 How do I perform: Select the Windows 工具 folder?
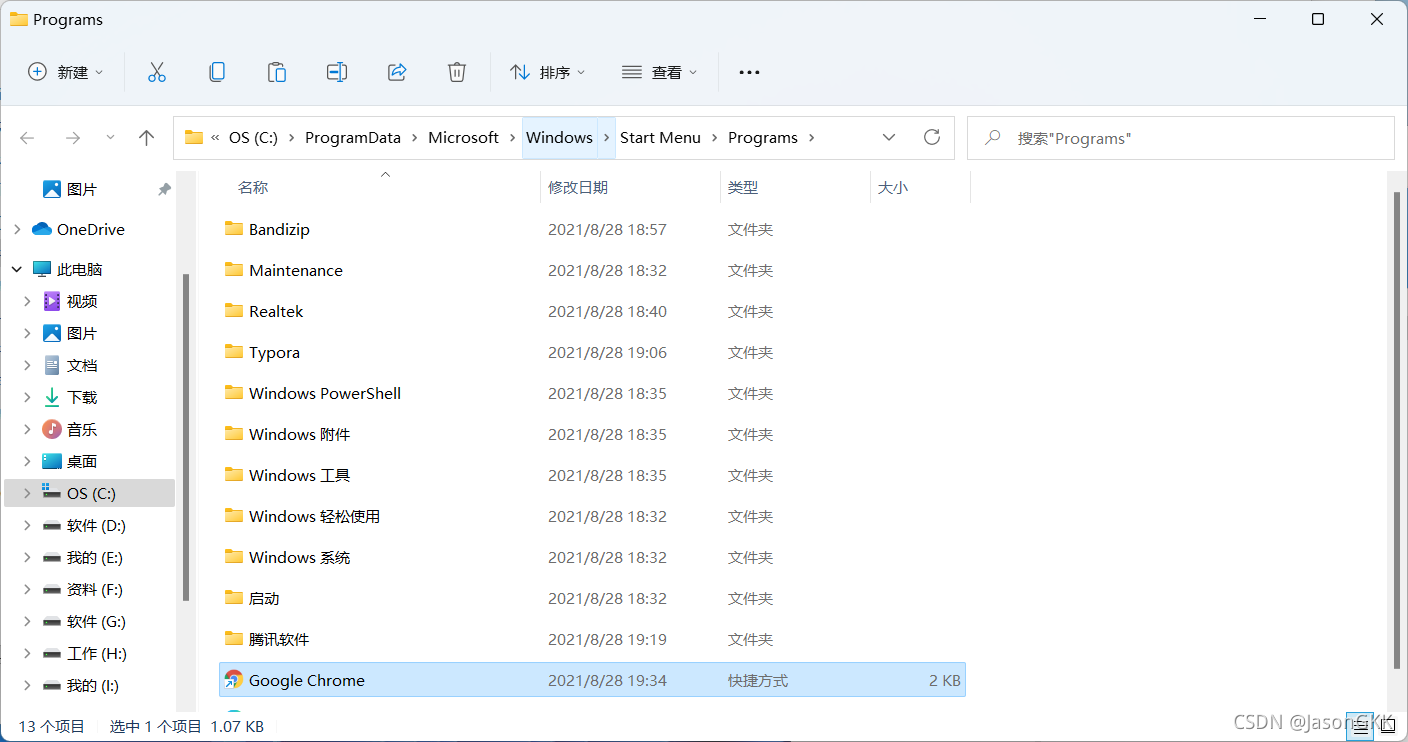pos(592,475)
